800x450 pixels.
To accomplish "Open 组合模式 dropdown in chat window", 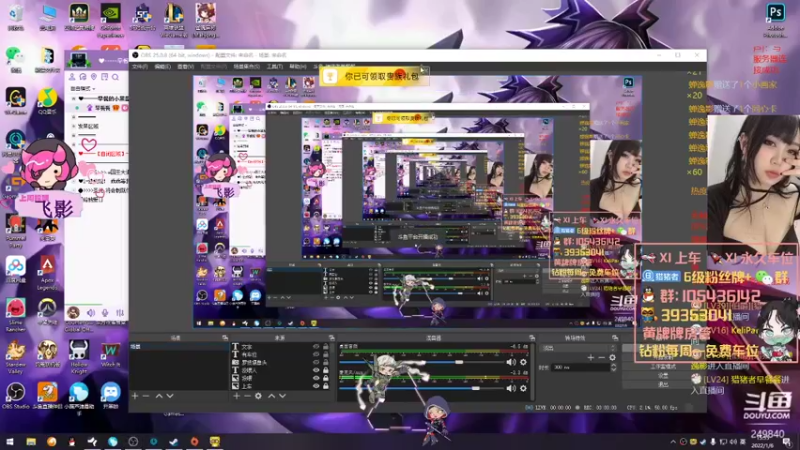I will [83, 88].
